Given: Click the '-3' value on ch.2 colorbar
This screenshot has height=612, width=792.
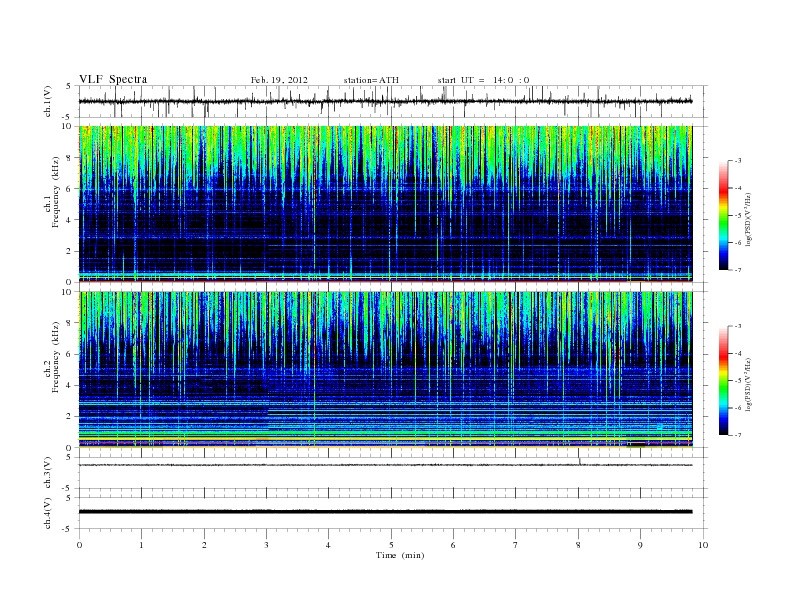Looking at the screenshot, I should 738,326.
